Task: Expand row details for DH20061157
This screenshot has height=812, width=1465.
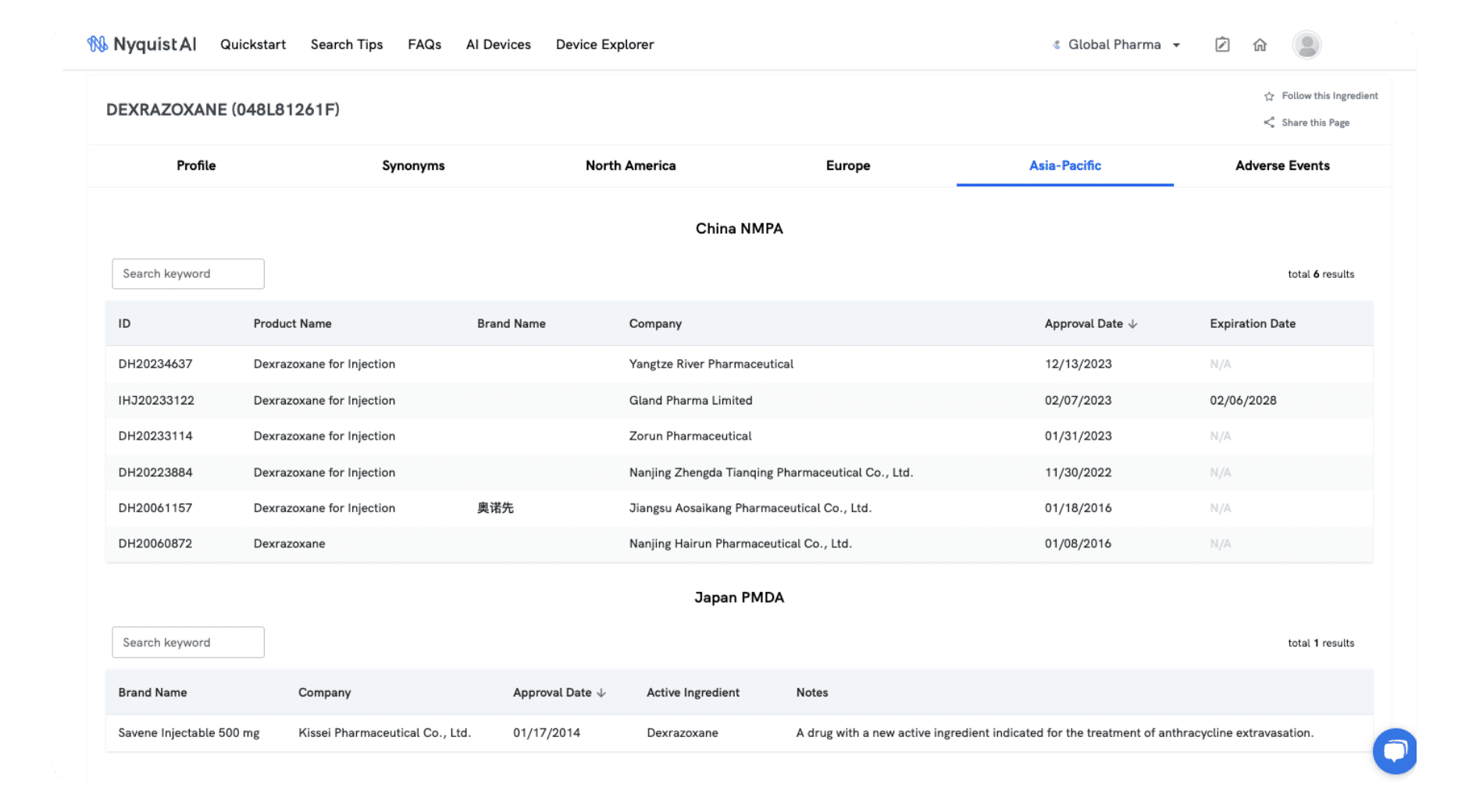Action: click(x=155, y=507)
